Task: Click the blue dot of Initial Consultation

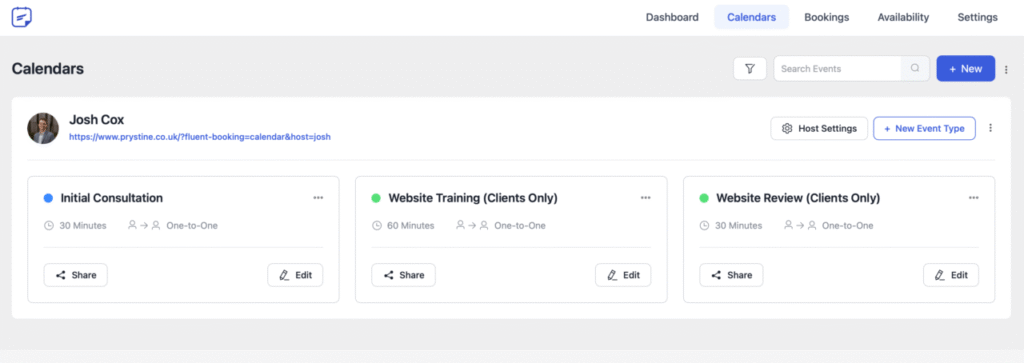Action: [48, 198]
